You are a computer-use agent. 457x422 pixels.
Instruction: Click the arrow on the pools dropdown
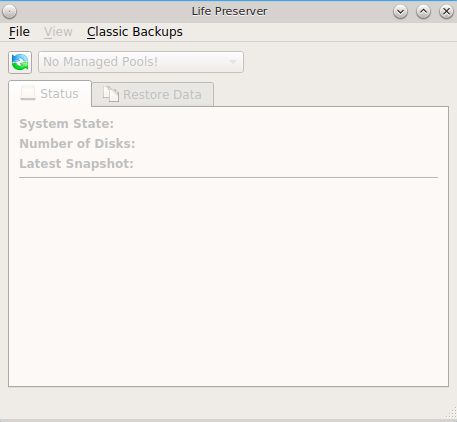(x=233, y=62)
